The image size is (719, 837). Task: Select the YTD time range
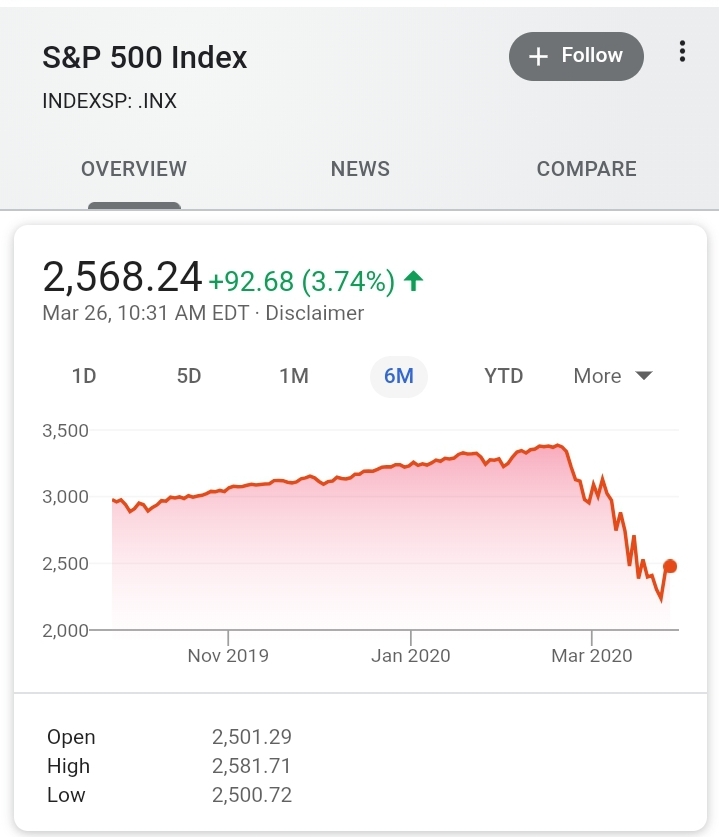point(503,376)
